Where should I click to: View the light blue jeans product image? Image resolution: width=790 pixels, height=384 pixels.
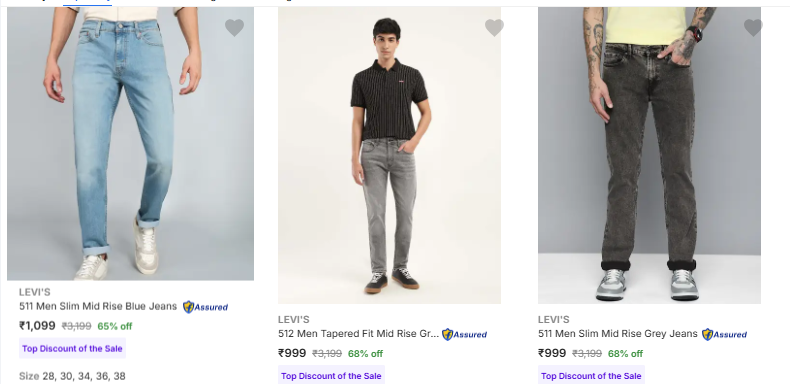click(x=130, y=143)
